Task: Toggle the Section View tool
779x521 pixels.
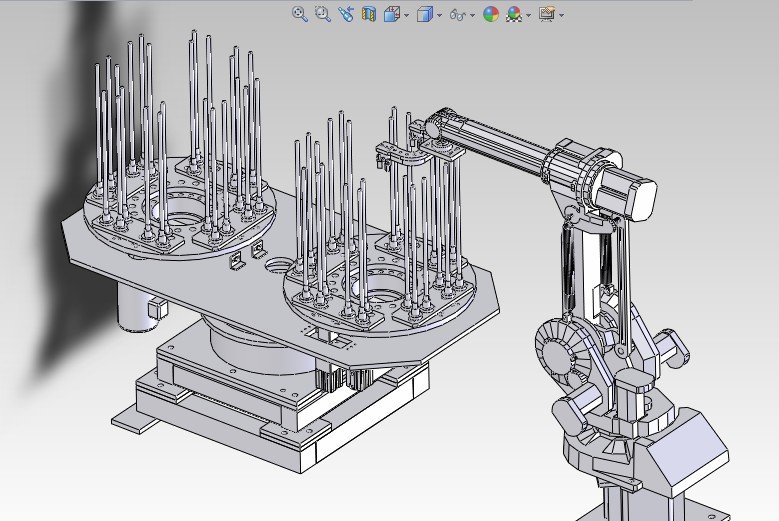Action: coord(369,14)
